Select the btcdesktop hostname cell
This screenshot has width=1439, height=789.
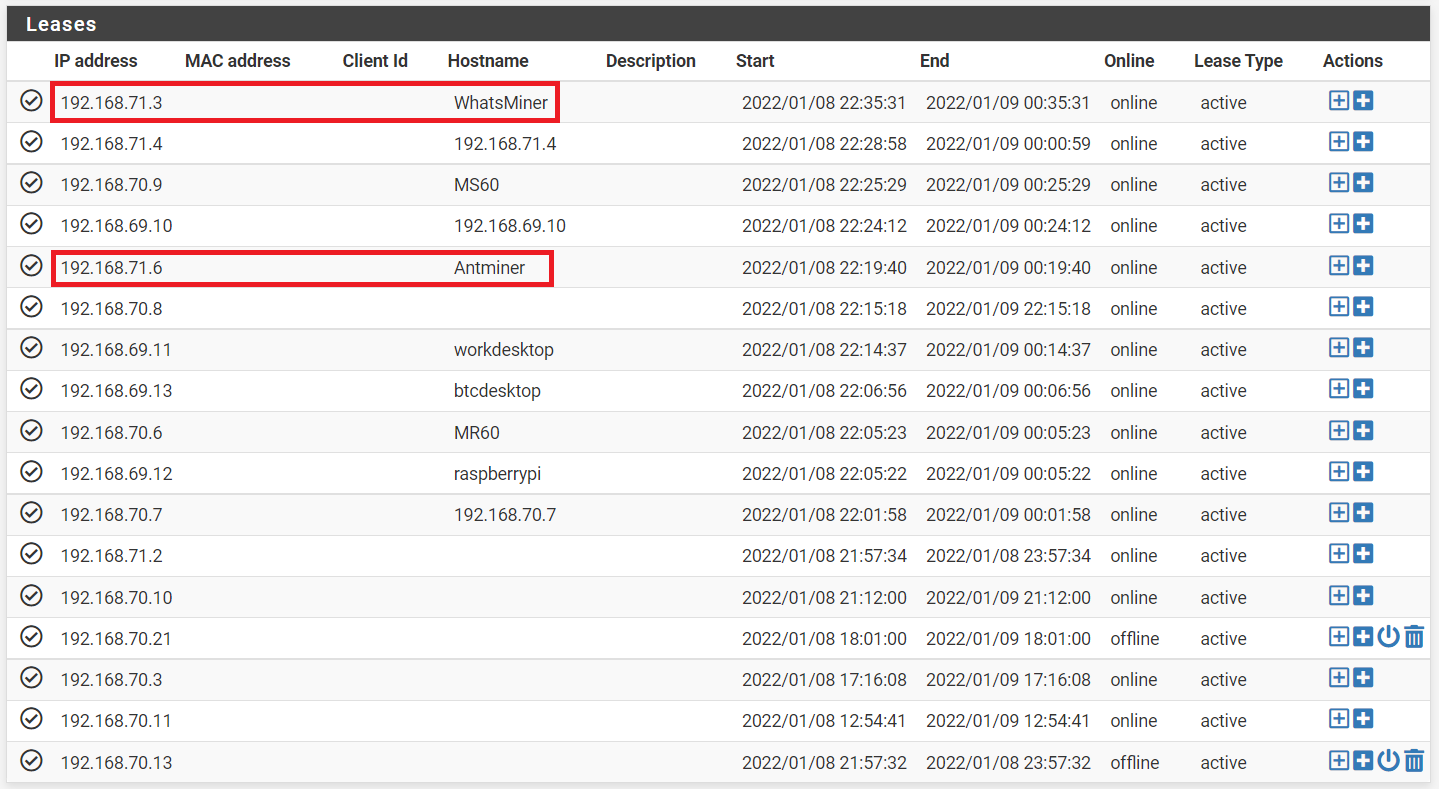497,391
